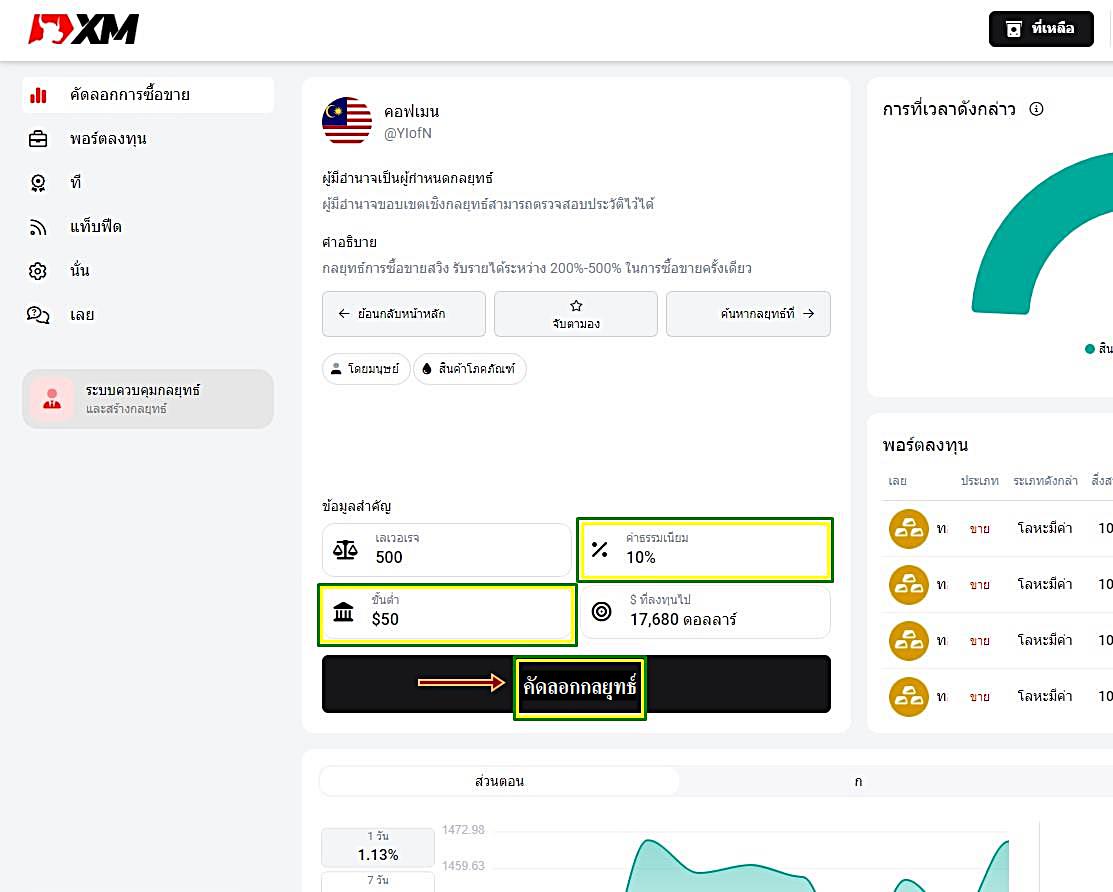Click the ประเภท column header
The width and height of the screenshot is (1113, 892).
point(980,481)
